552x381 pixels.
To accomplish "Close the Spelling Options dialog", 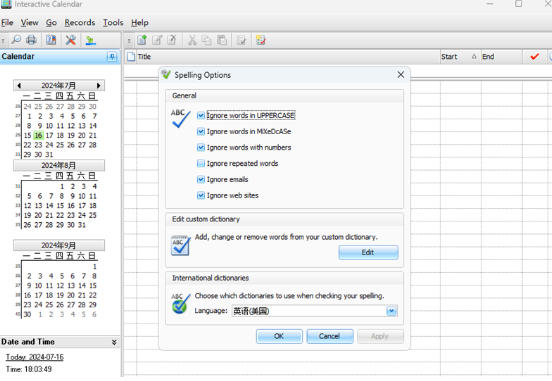I will click(401, 75).
